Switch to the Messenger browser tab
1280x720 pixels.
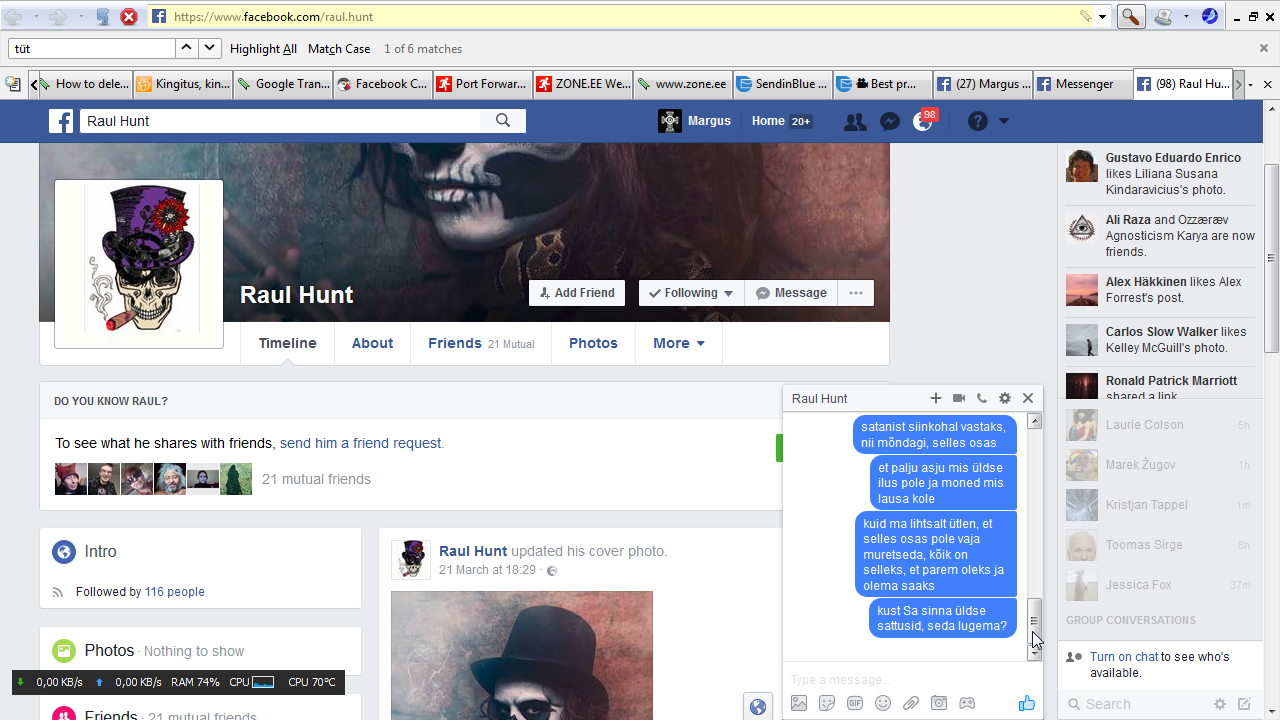[x=1083, y=84]
